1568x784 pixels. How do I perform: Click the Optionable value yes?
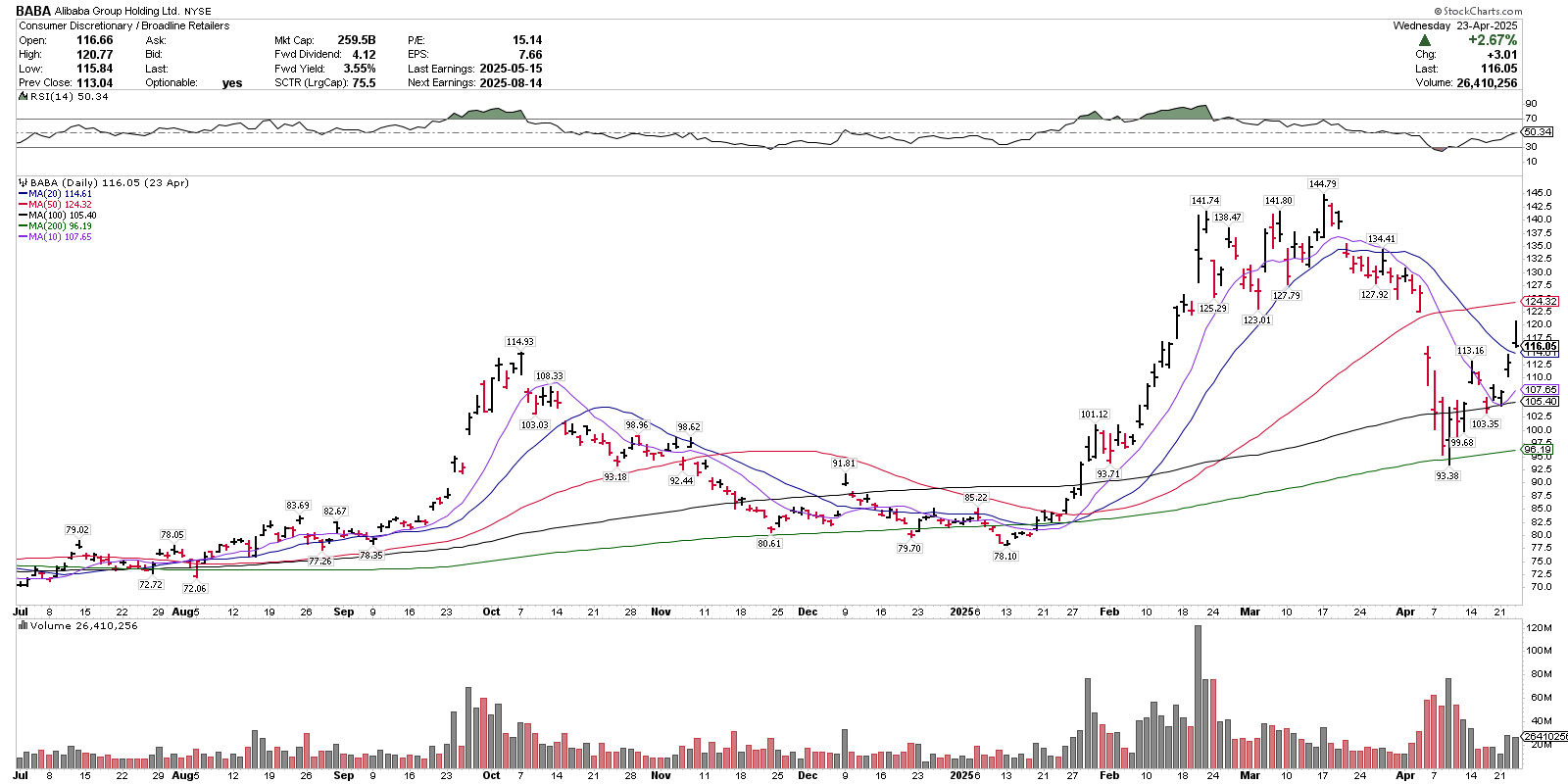[232, 83]
